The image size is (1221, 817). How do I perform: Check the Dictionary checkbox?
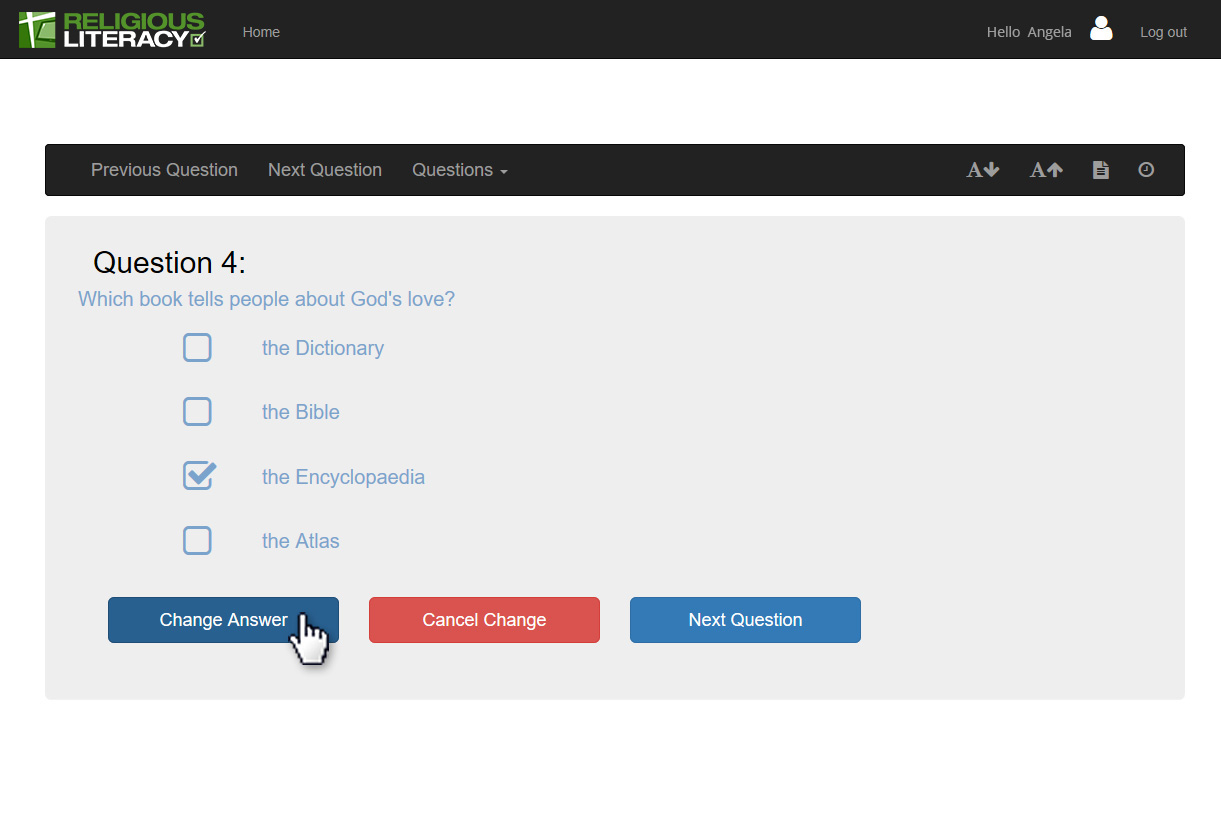tap(197, 348)
